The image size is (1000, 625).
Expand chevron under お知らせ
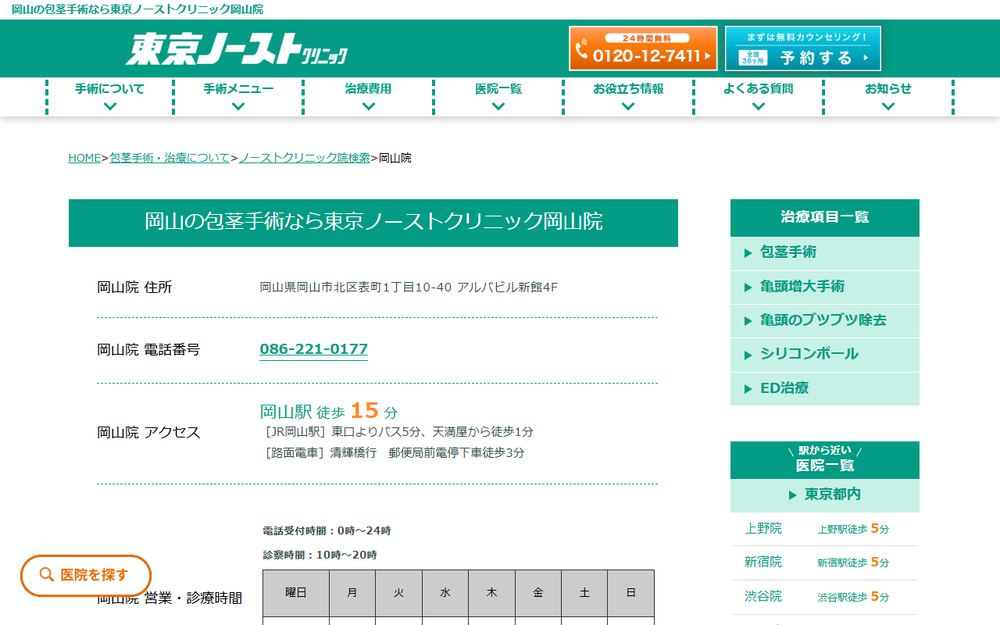[888, 107]
